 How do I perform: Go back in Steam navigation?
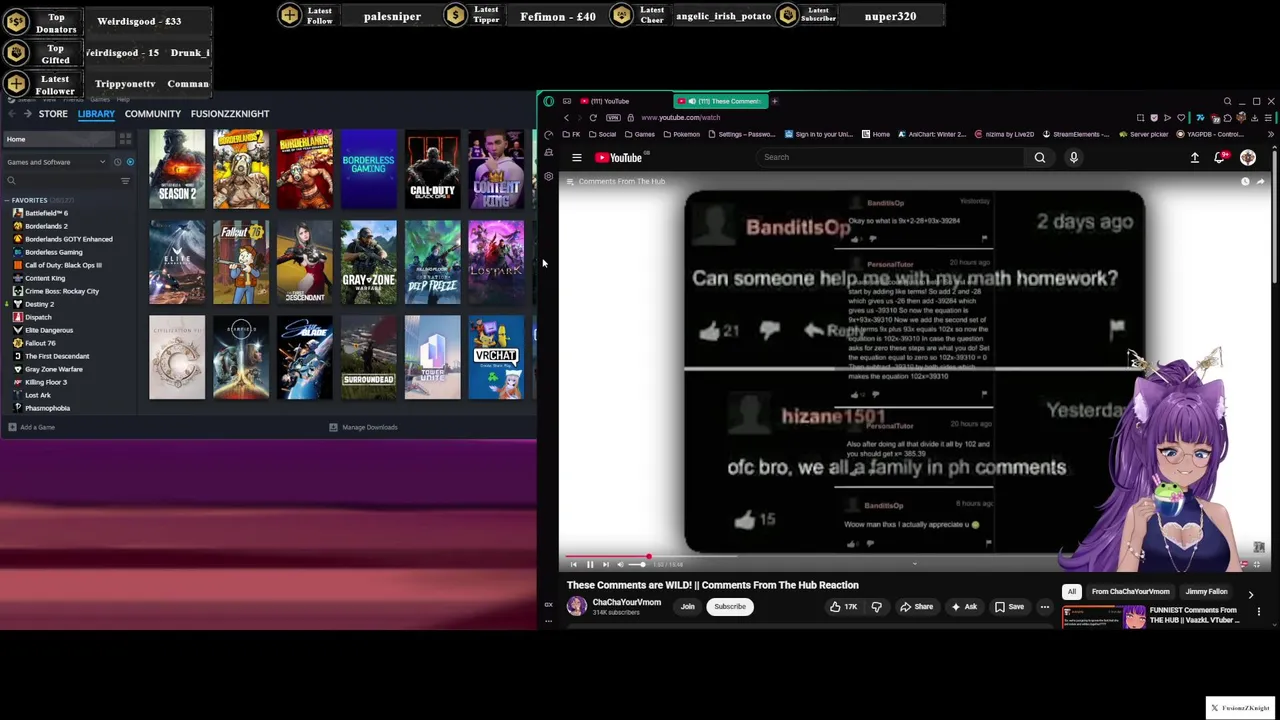pyautogui.click(x=12, y=114)
